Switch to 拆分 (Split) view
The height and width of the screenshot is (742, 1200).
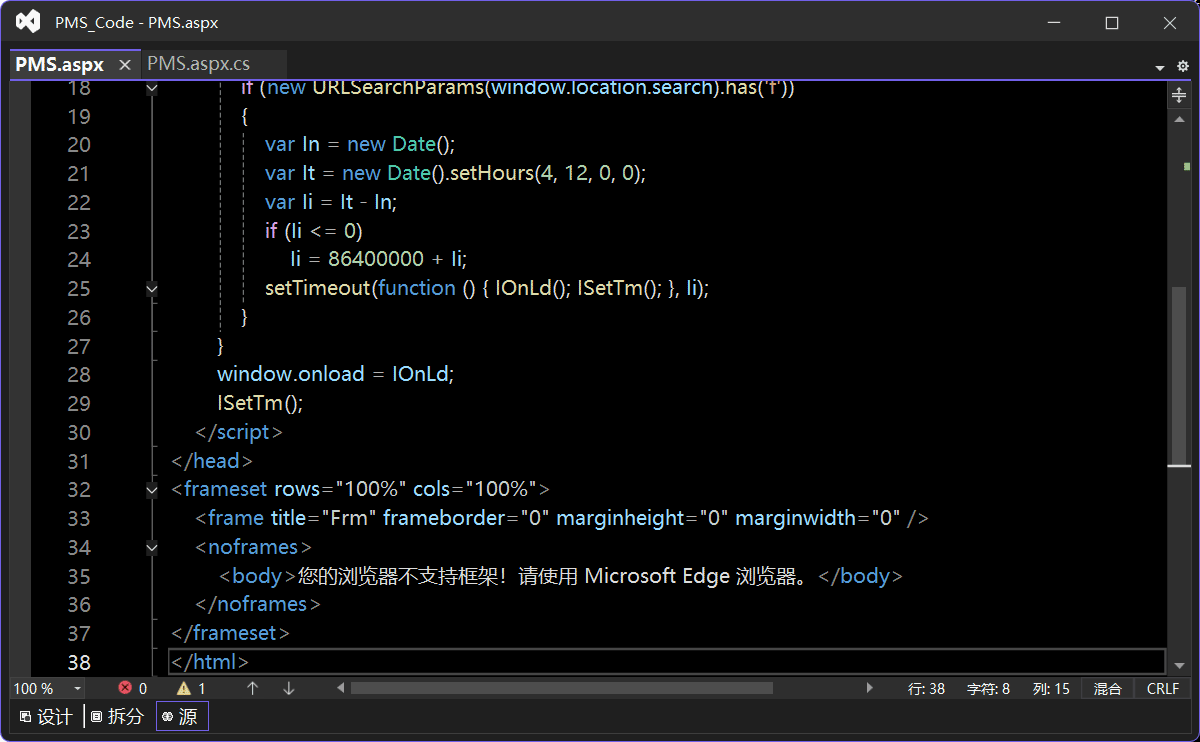coord(117,716)
